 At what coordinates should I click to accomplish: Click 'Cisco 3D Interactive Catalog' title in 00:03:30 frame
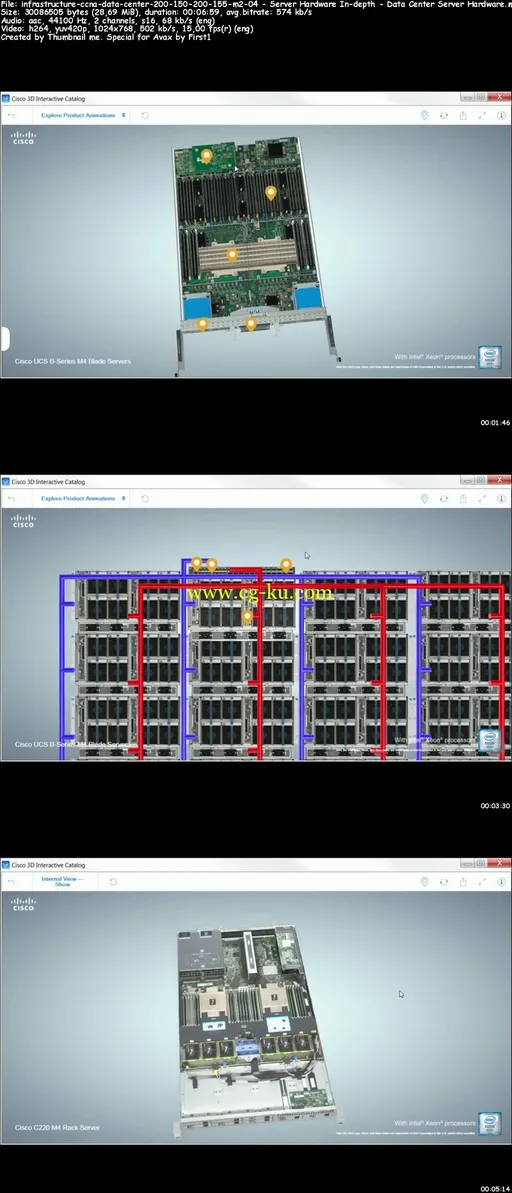(x=48, y=482)
